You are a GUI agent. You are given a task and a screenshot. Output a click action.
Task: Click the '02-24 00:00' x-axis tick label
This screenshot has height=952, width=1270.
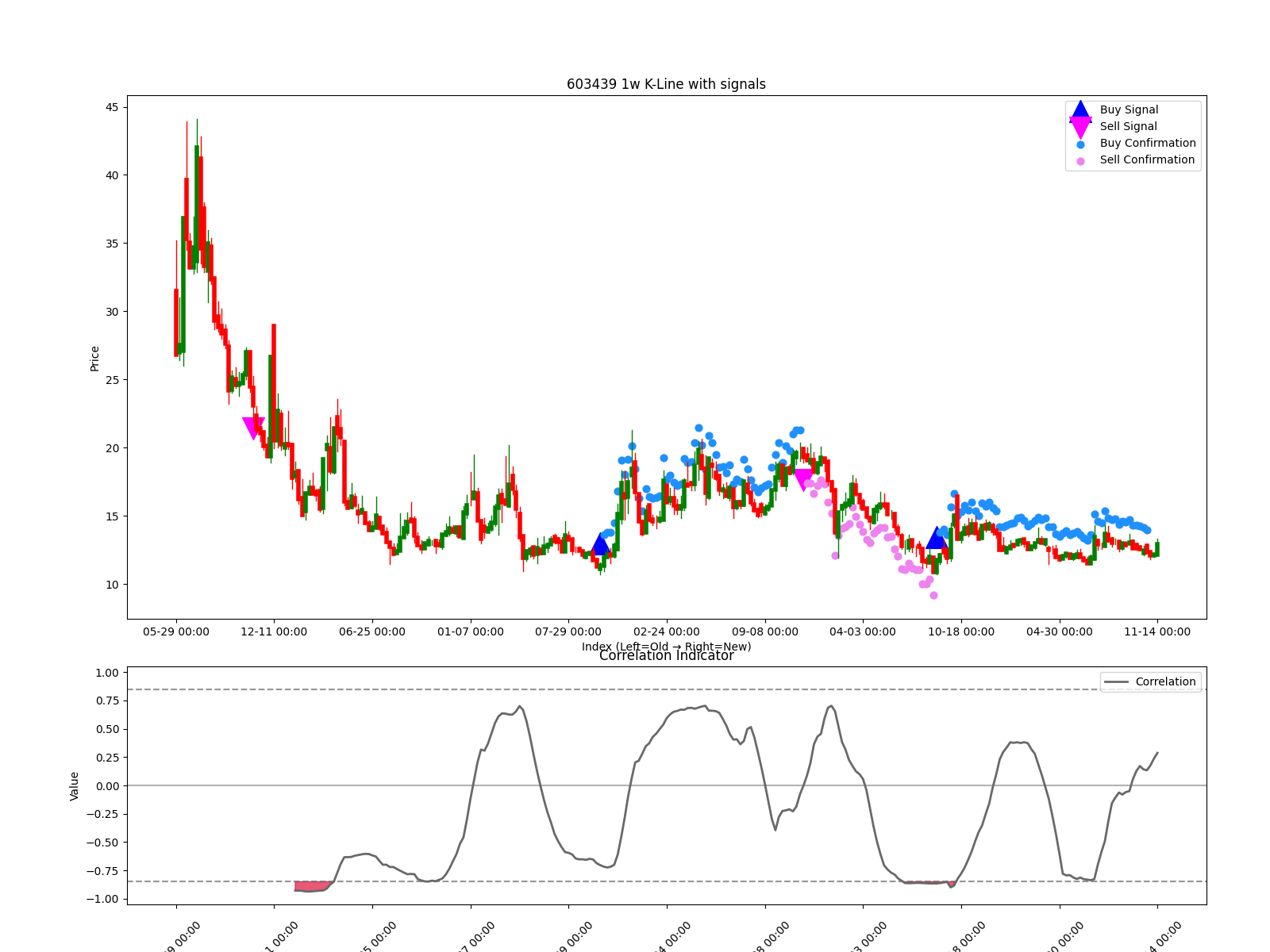(667, 631)
